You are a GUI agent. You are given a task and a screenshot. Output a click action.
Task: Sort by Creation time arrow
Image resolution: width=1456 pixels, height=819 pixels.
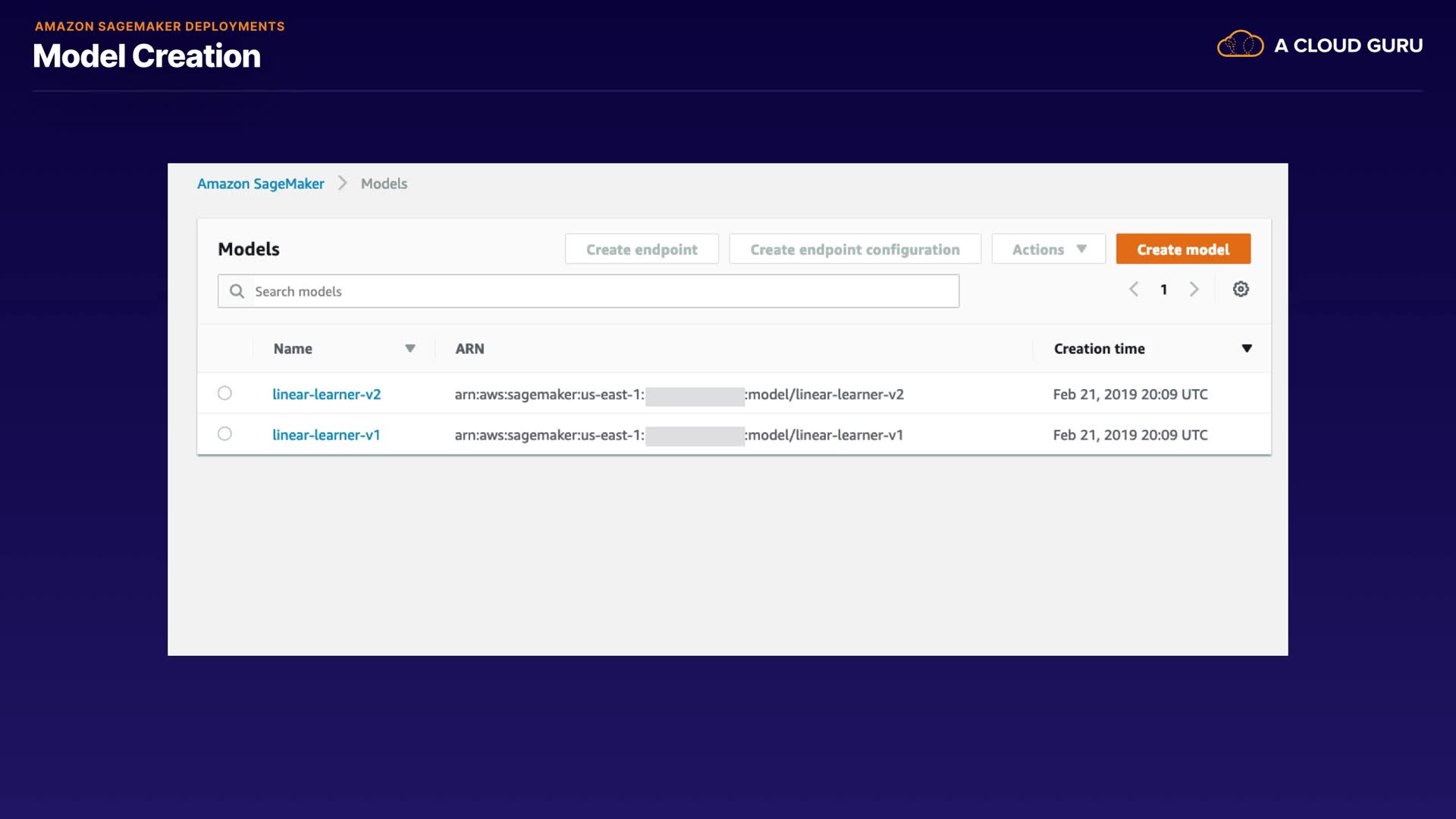[1247, 348]
